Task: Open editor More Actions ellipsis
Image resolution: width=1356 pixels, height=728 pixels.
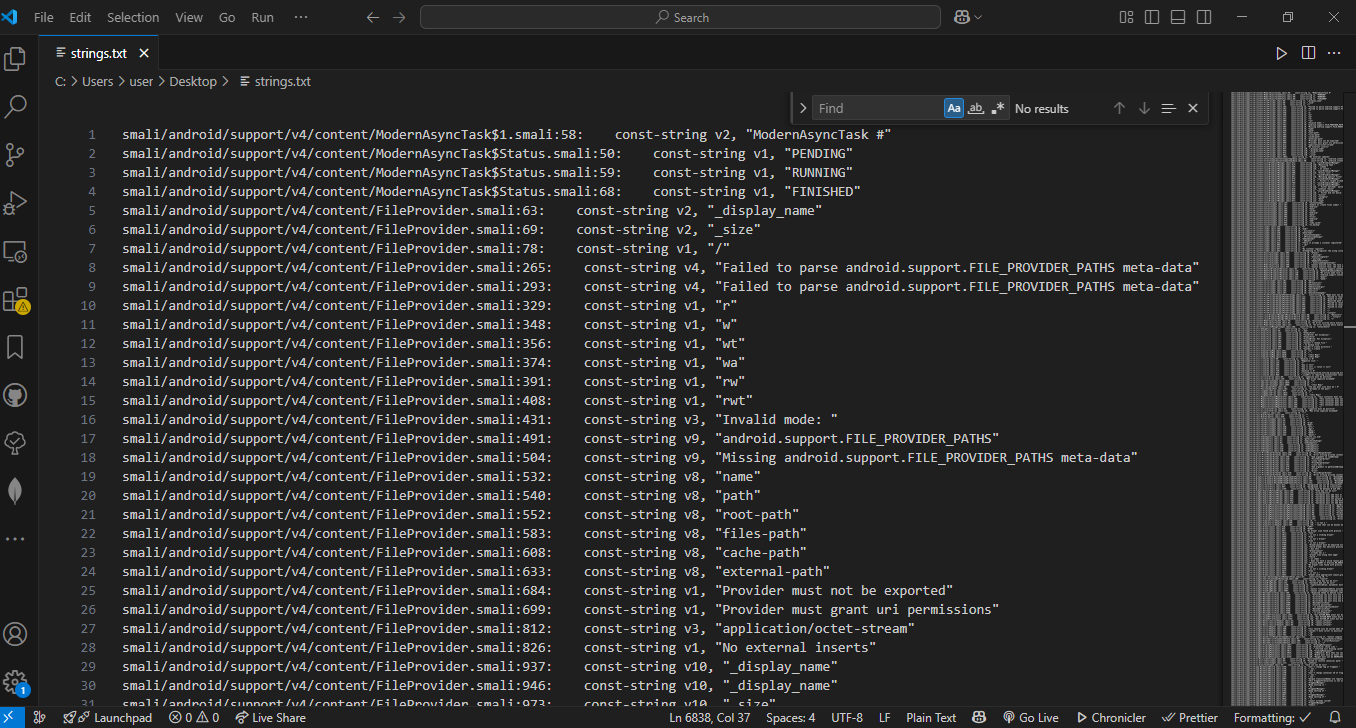Action: [1334, 53]
